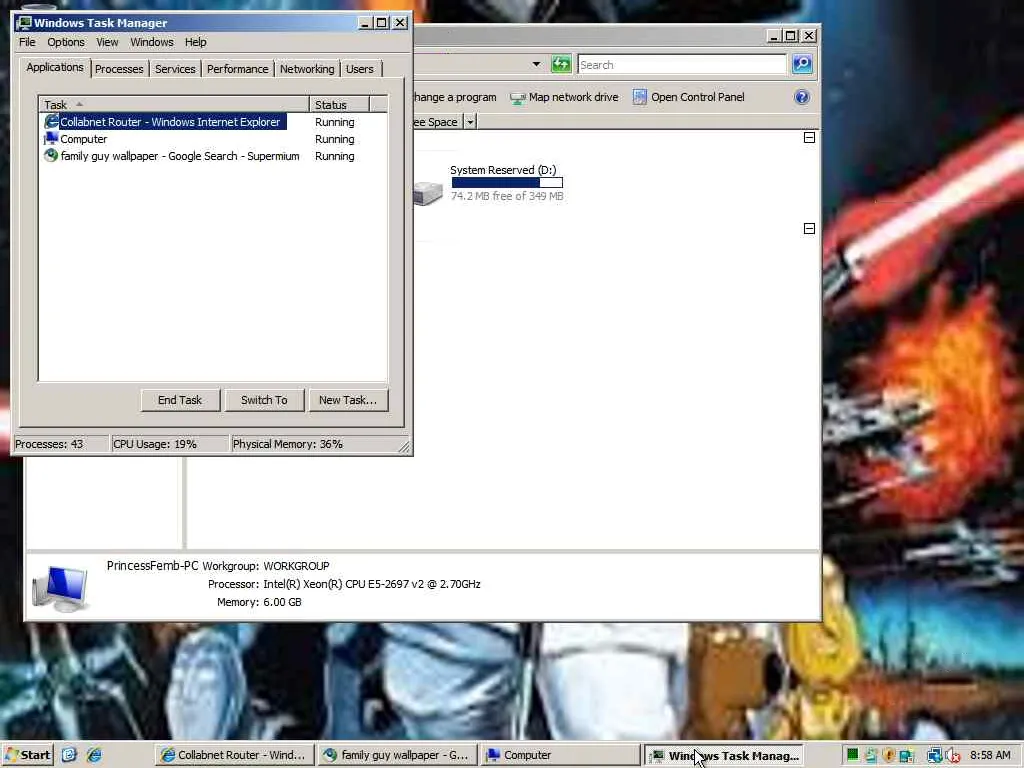Viewport: 1024px width, 768px height.
Task: Switch to the Processes tab
Action: click(x=119, y=69)
